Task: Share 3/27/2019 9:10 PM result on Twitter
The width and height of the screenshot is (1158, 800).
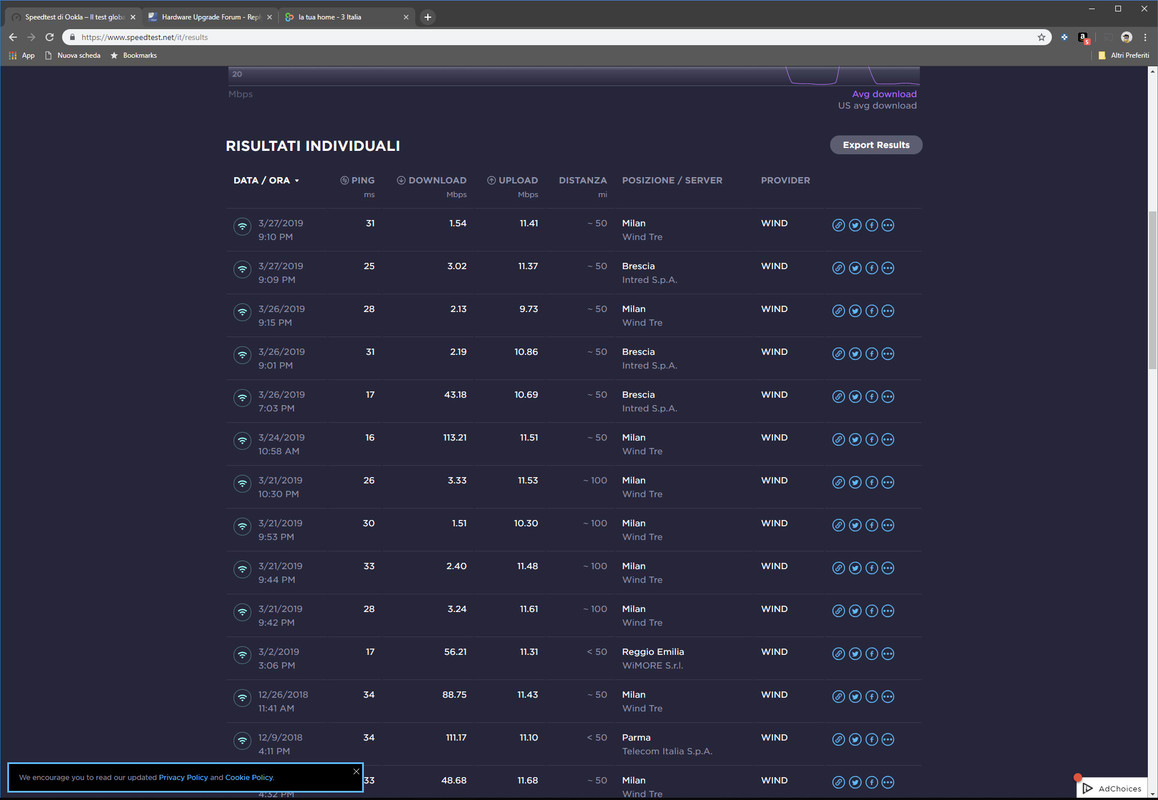Action: point(855,225)
